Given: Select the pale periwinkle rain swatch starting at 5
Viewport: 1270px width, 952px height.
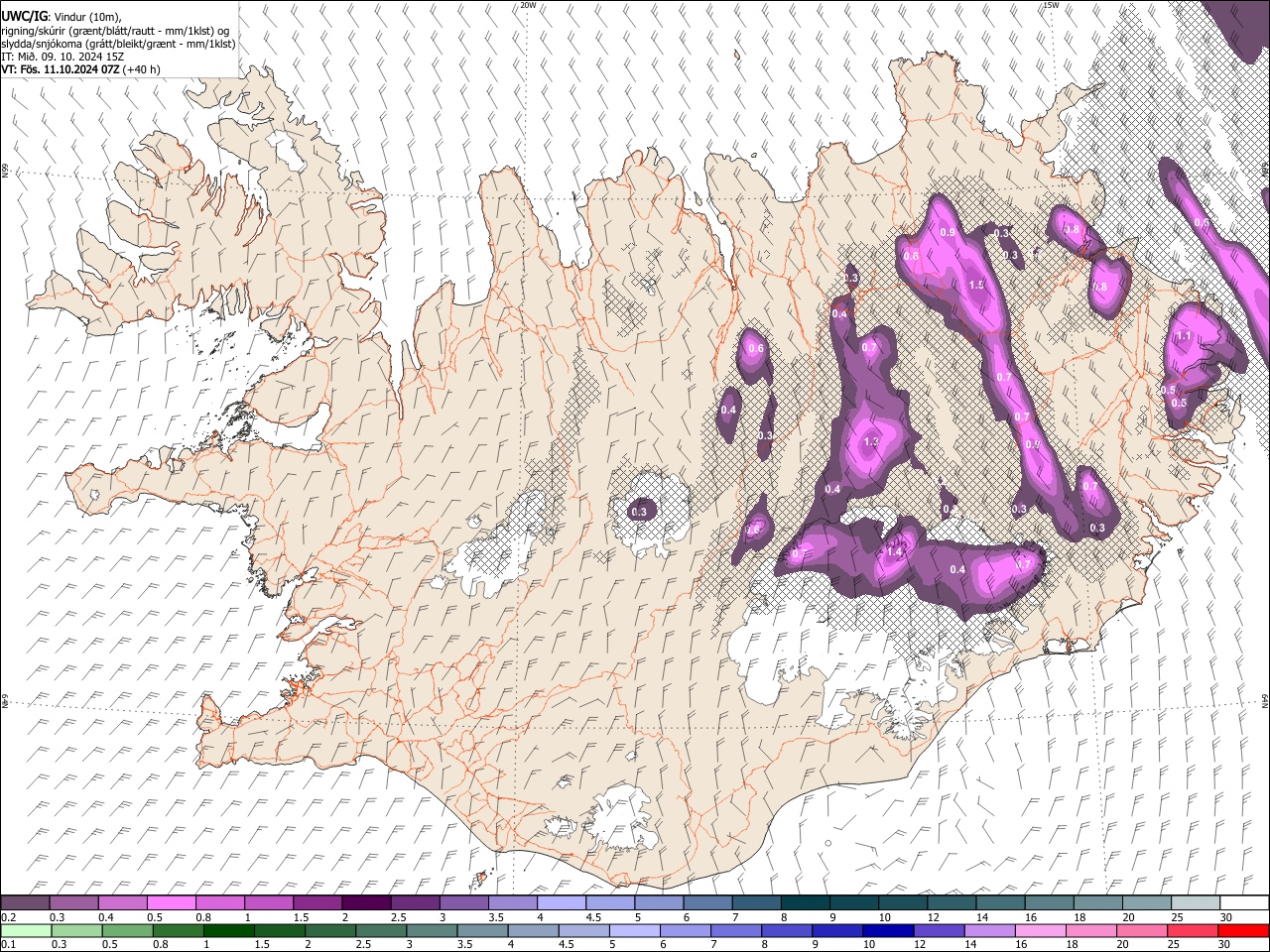Looking at the screenshot, I should (634, 931).
